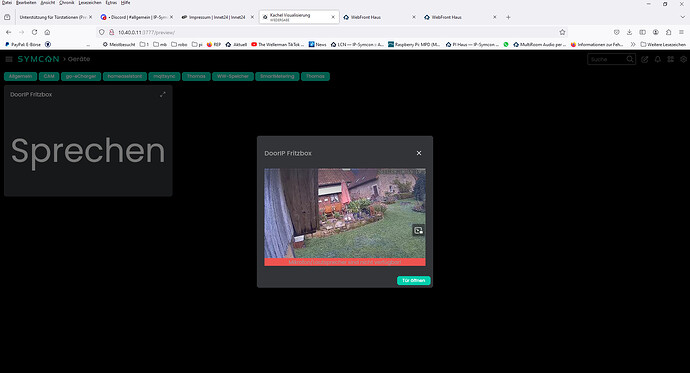Select the CAM category chip
This screenshot has width=690, height=373.
pyautogui.click(x=49, y=76)
